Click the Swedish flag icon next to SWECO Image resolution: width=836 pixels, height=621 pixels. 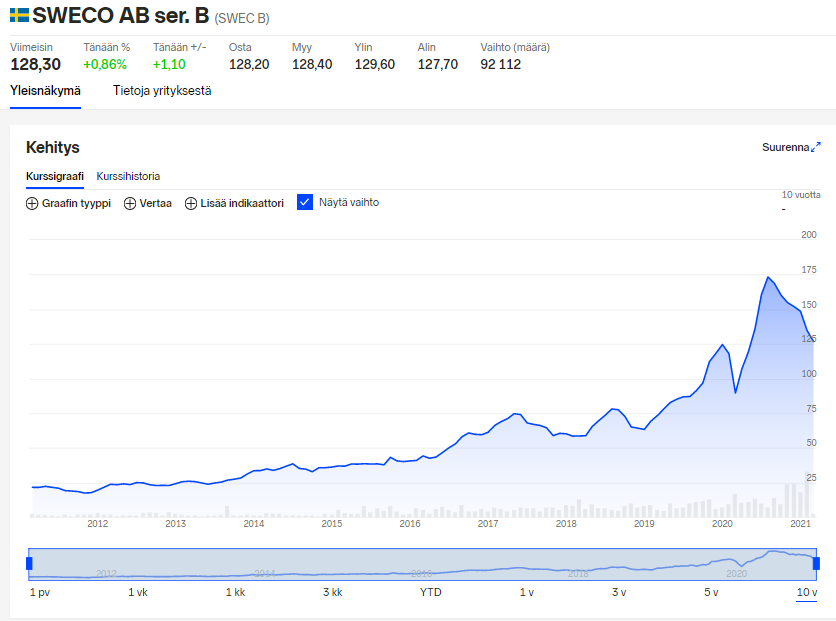[19, 16]
